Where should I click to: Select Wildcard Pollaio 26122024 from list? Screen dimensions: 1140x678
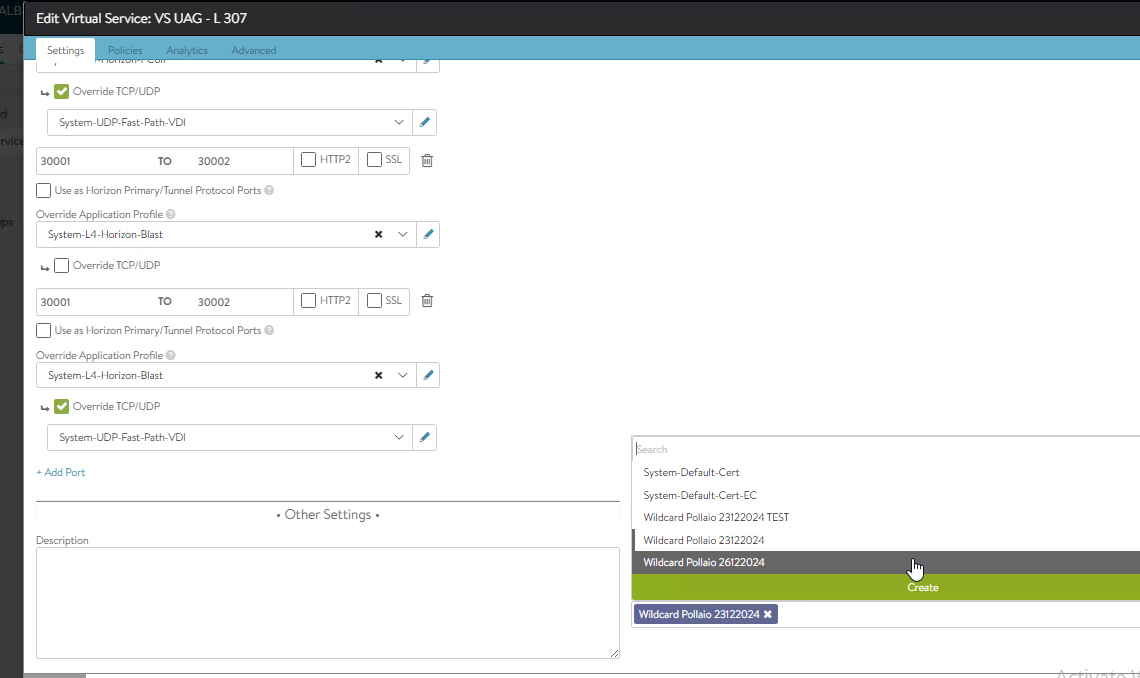(x=704, y=563)
